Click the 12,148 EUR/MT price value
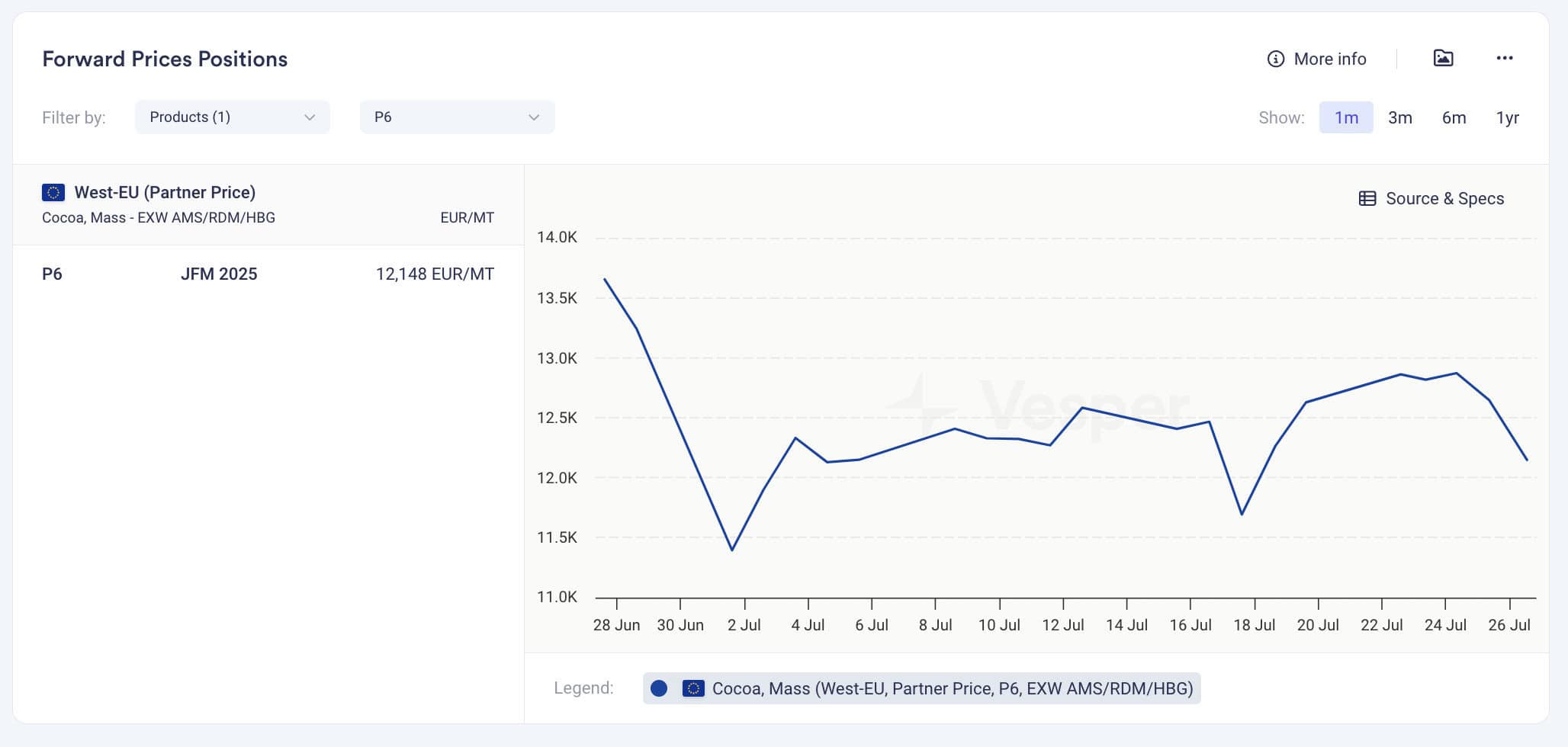 [x=435, y=274]
